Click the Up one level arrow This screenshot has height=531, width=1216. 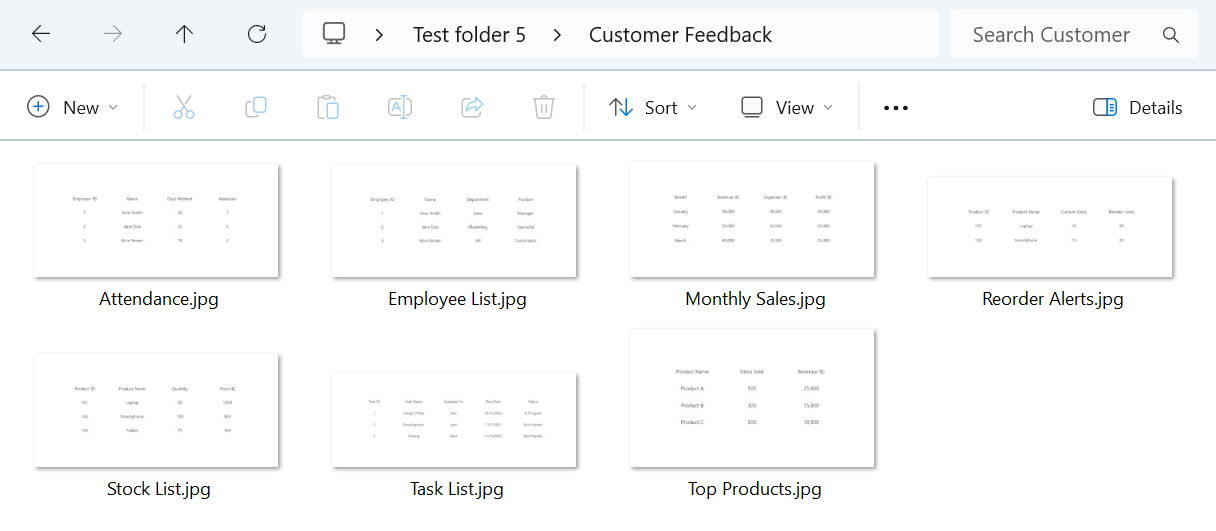pos(184,34)
